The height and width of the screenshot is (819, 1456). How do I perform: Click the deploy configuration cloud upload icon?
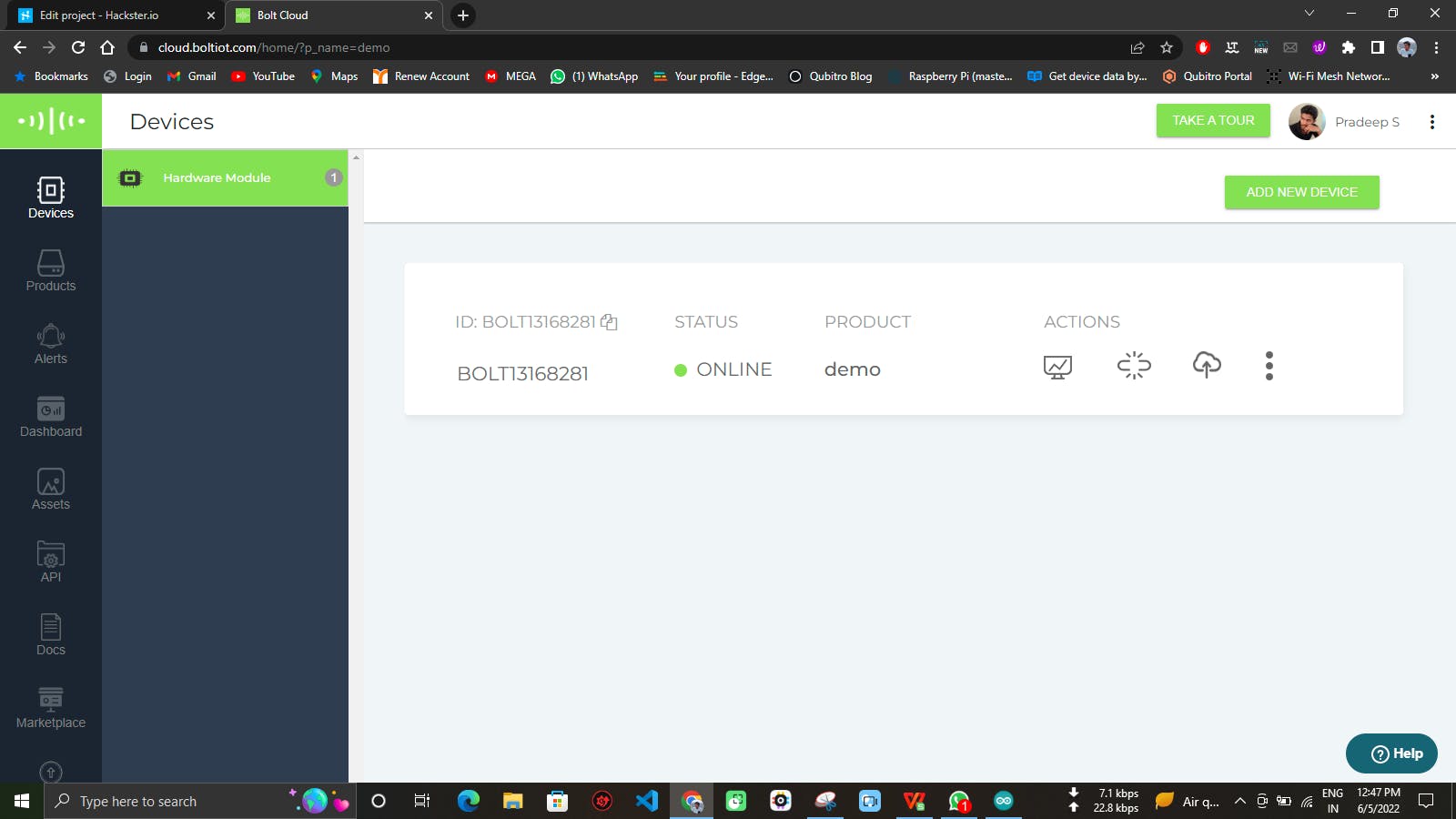tap(1207, 365)
